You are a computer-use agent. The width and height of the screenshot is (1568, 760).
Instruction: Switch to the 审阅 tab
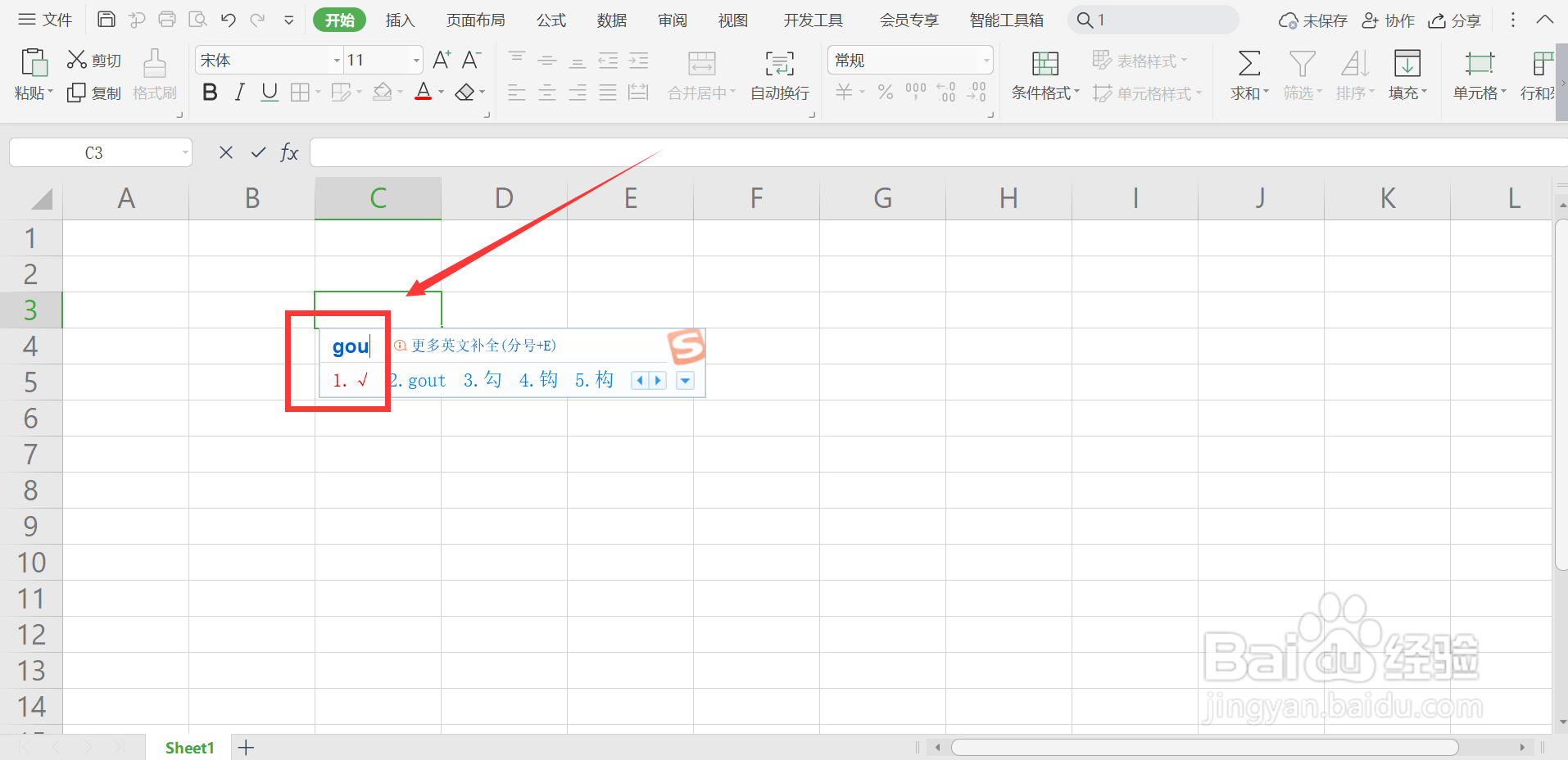673,20
